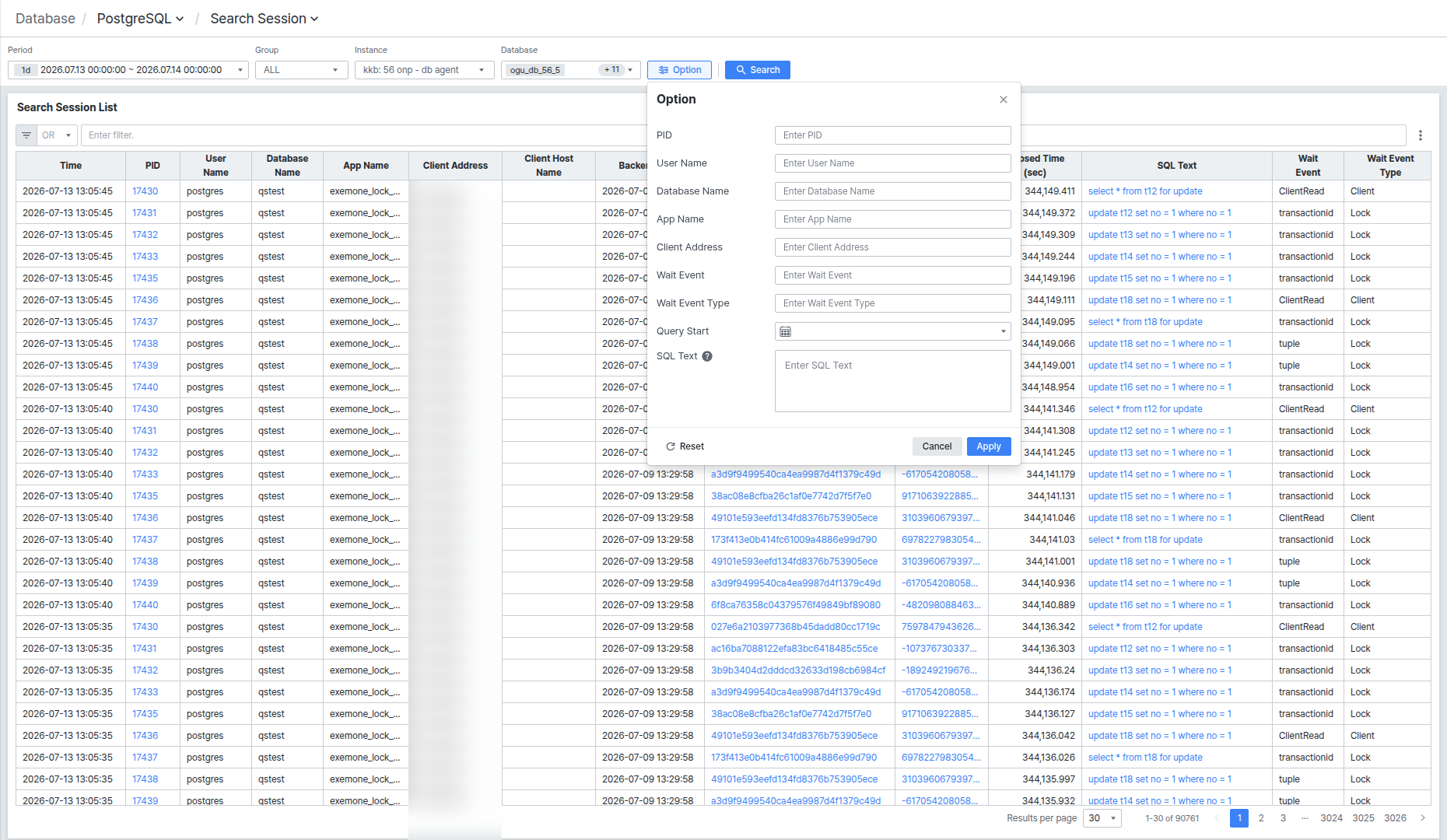Open the Search Session breadcrumb menu
This screenshot has height=840, width=1447.
pyautogui.click(x=265, y=19)
